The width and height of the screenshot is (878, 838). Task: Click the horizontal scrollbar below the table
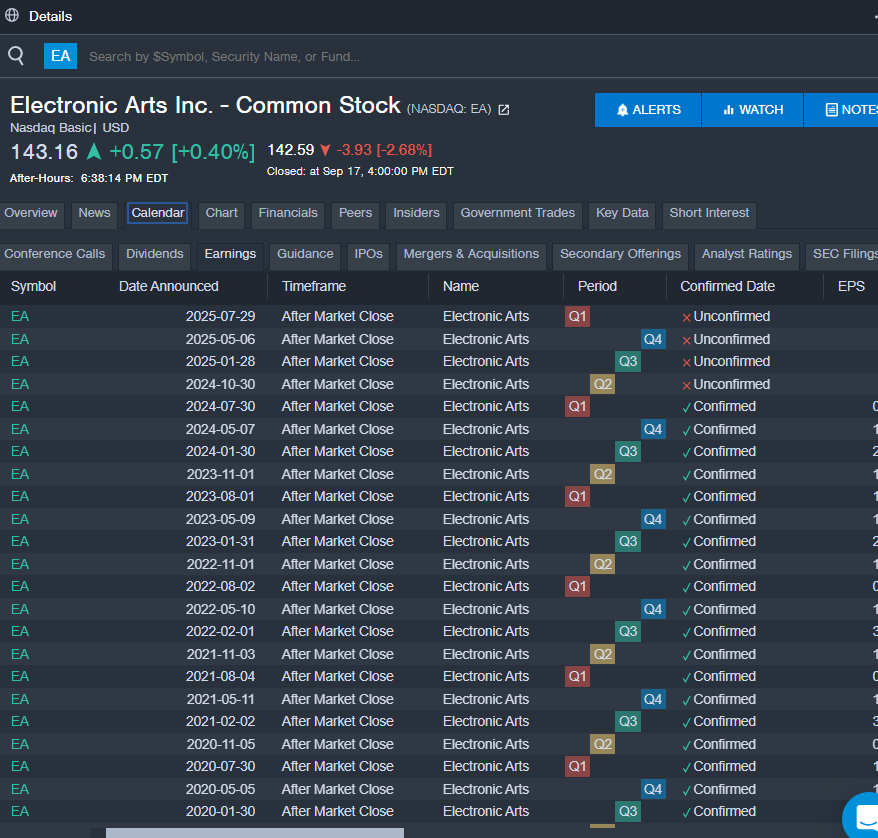pos(255,833)
